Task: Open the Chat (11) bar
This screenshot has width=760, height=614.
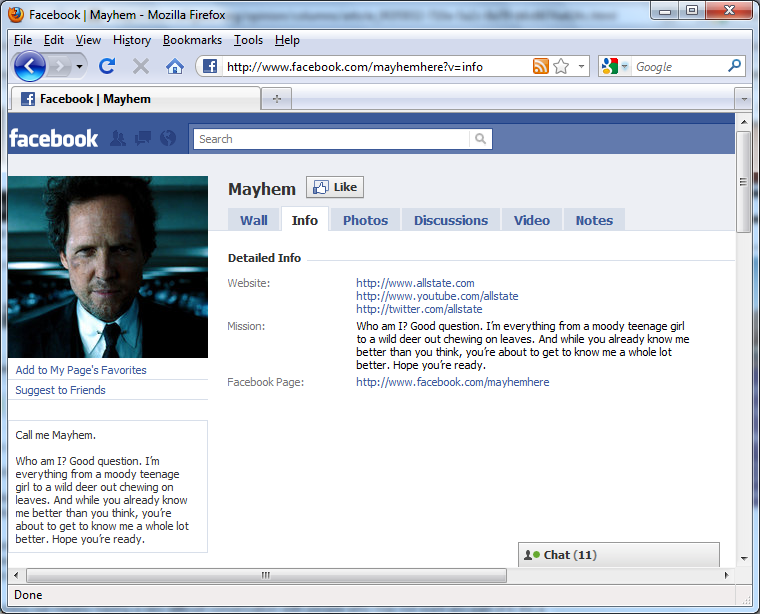Action: pyautogui.click(x=618, y=555)
